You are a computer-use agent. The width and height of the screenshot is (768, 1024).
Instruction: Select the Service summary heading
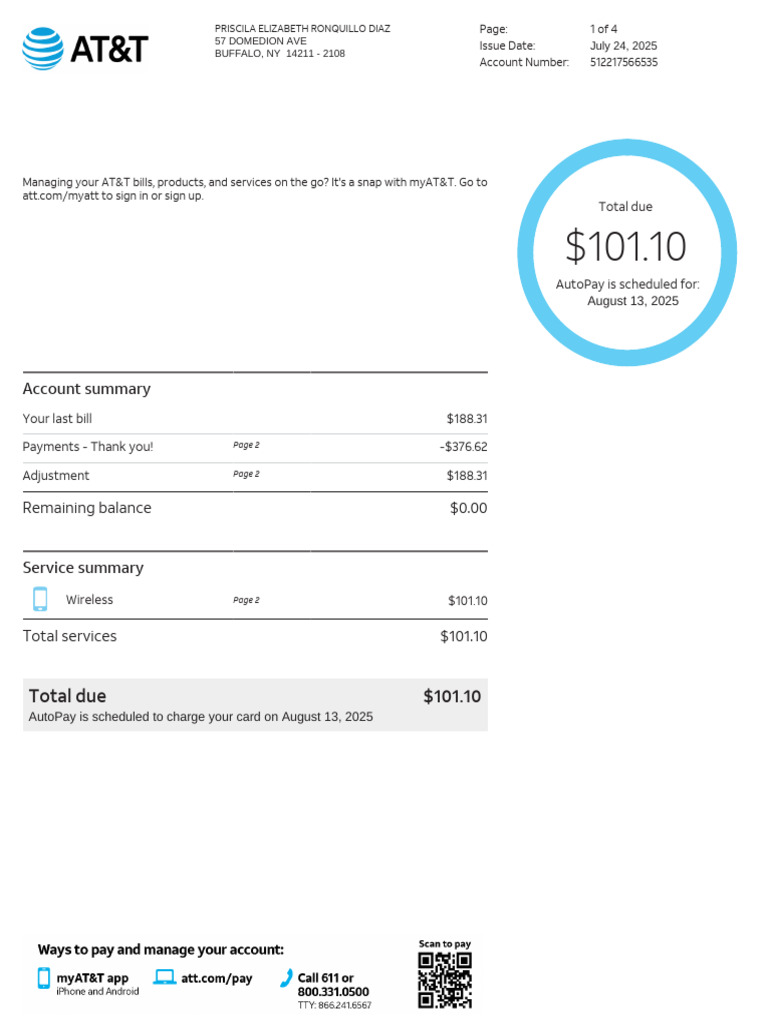coord(83,568)
